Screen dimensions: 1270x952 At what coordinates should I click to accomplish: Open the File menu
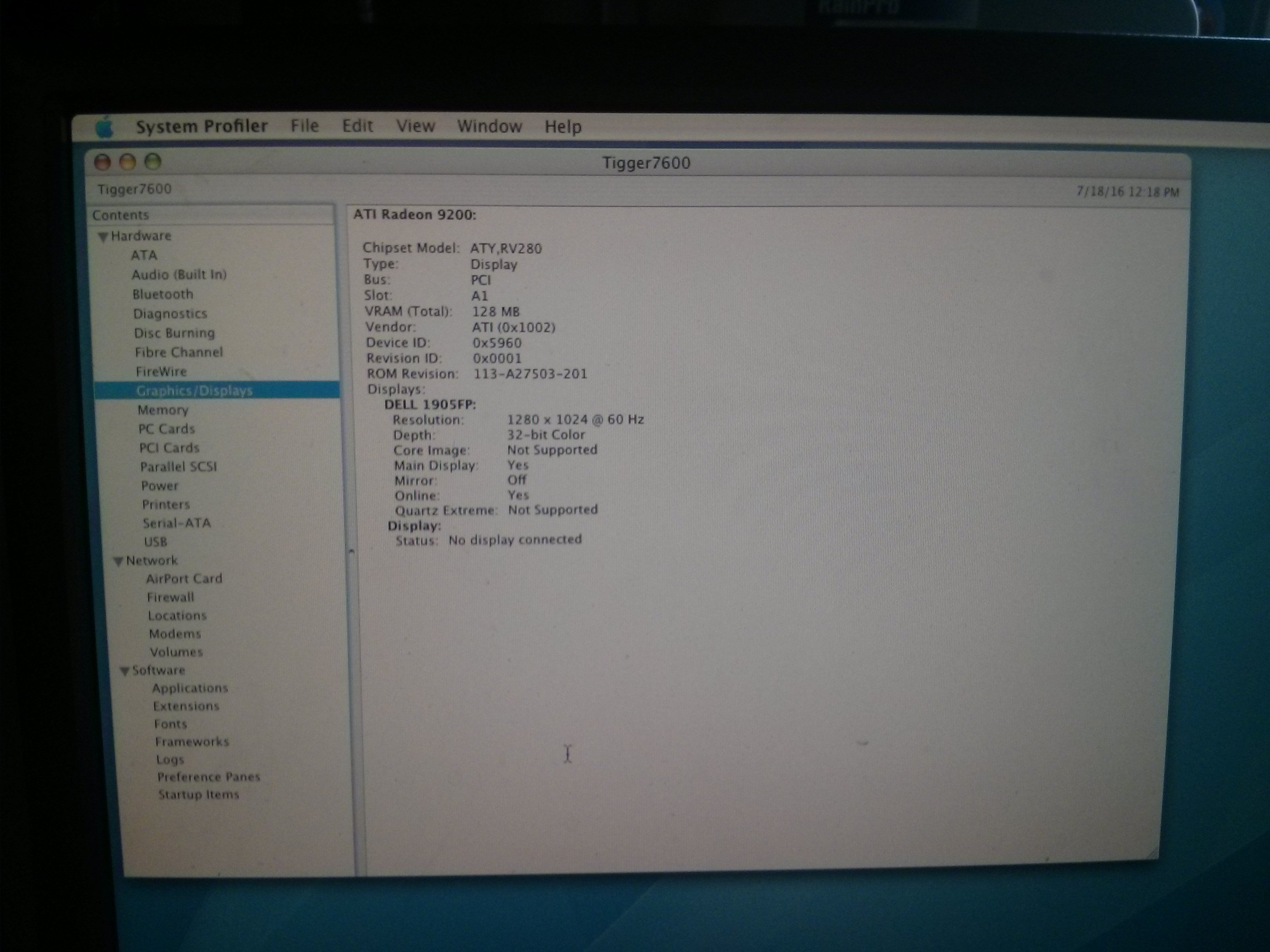click(x=304, y=126)
